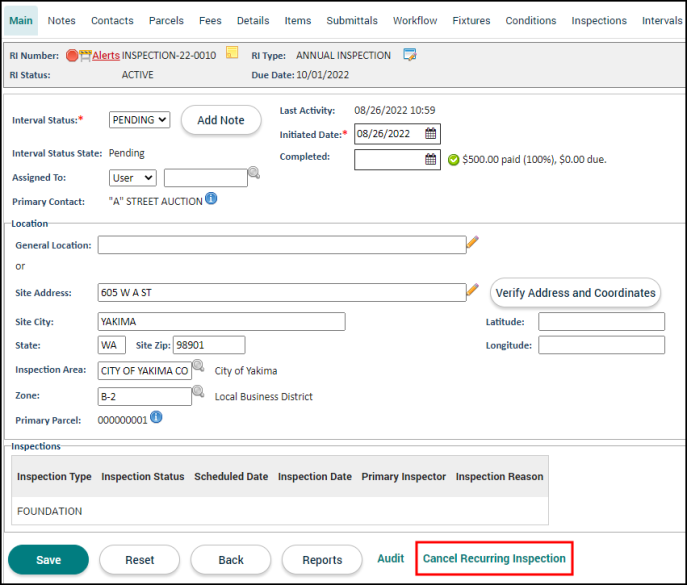Click the red alert circle icon

72,55
